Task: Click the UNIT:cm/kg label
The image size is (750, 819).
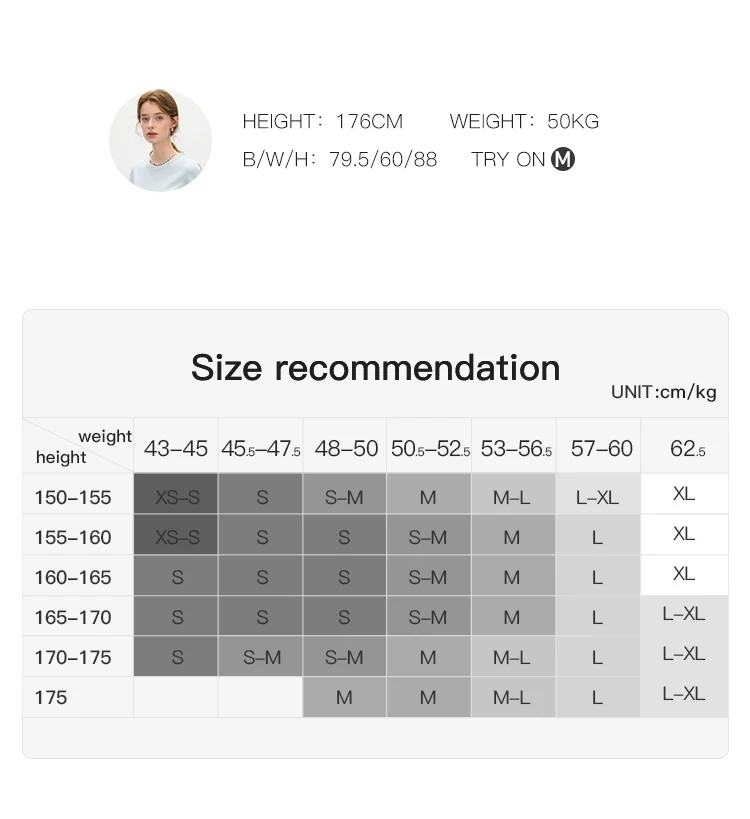Action: pos(663,392)
